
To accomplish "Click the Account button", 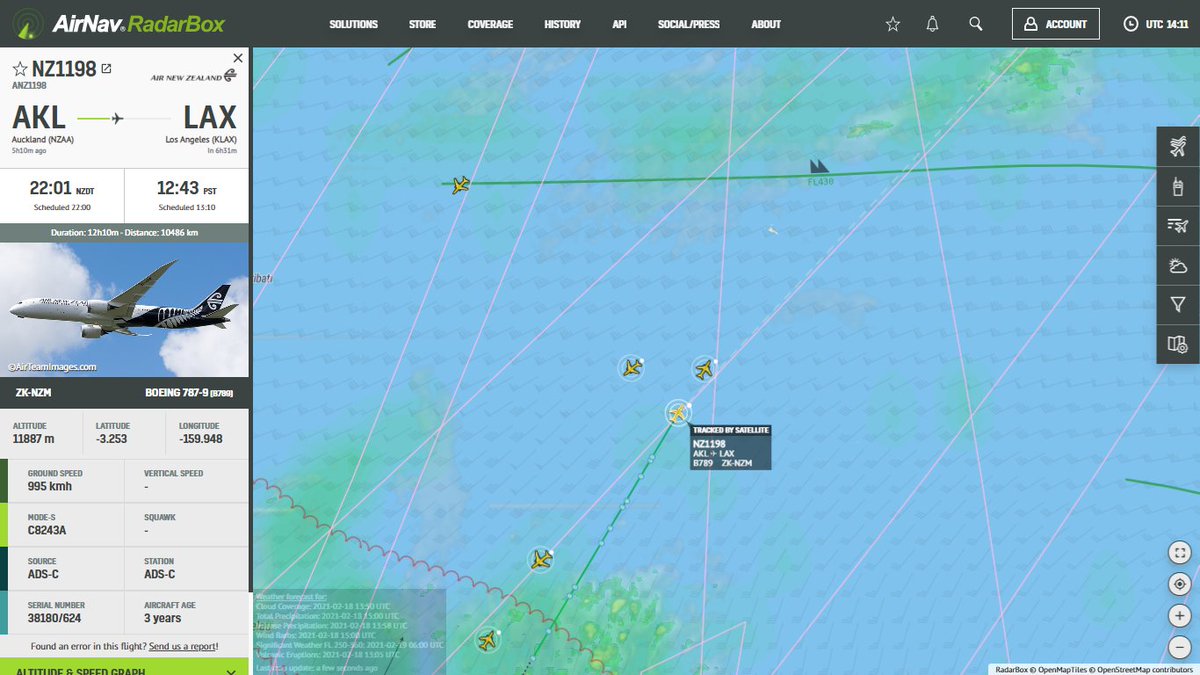I will pyautogui.click(x=1056, y=24).
